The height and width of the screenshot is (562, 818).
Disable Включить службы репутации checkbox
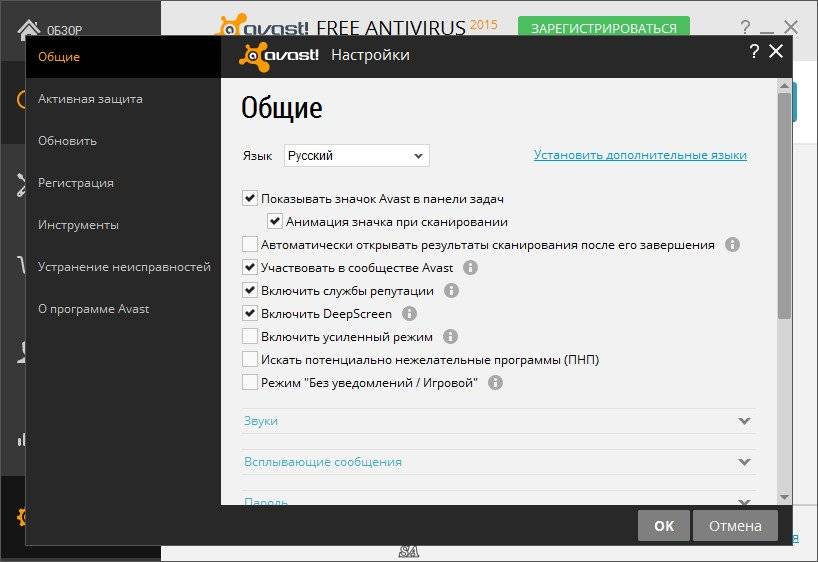pos(250,291)
